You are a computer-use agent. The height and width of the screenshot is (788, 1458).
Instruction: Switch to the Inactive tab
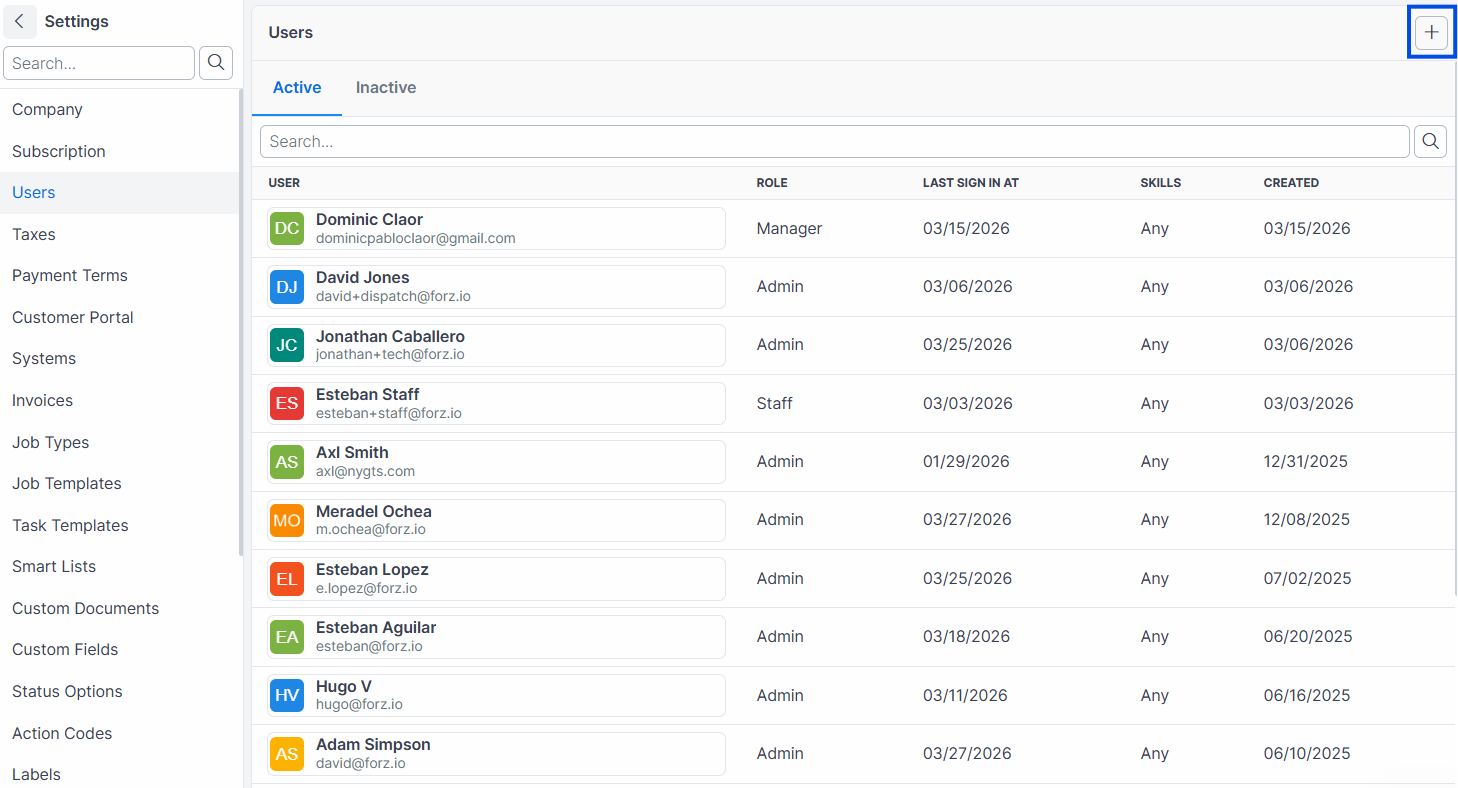[x=386, y=88]
